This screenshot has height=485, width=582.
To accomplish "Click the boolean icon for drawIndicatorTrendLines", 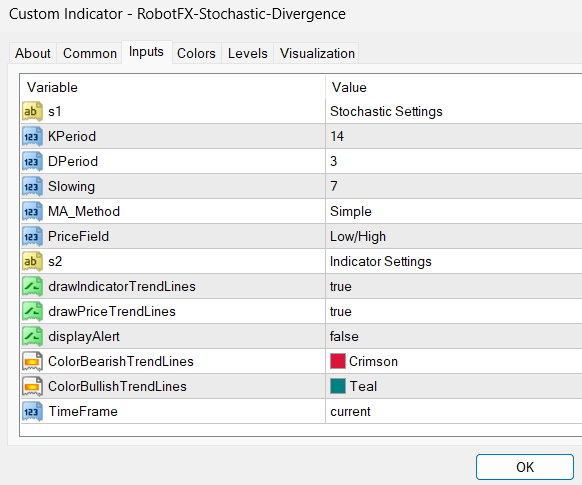I will point(32,286).
